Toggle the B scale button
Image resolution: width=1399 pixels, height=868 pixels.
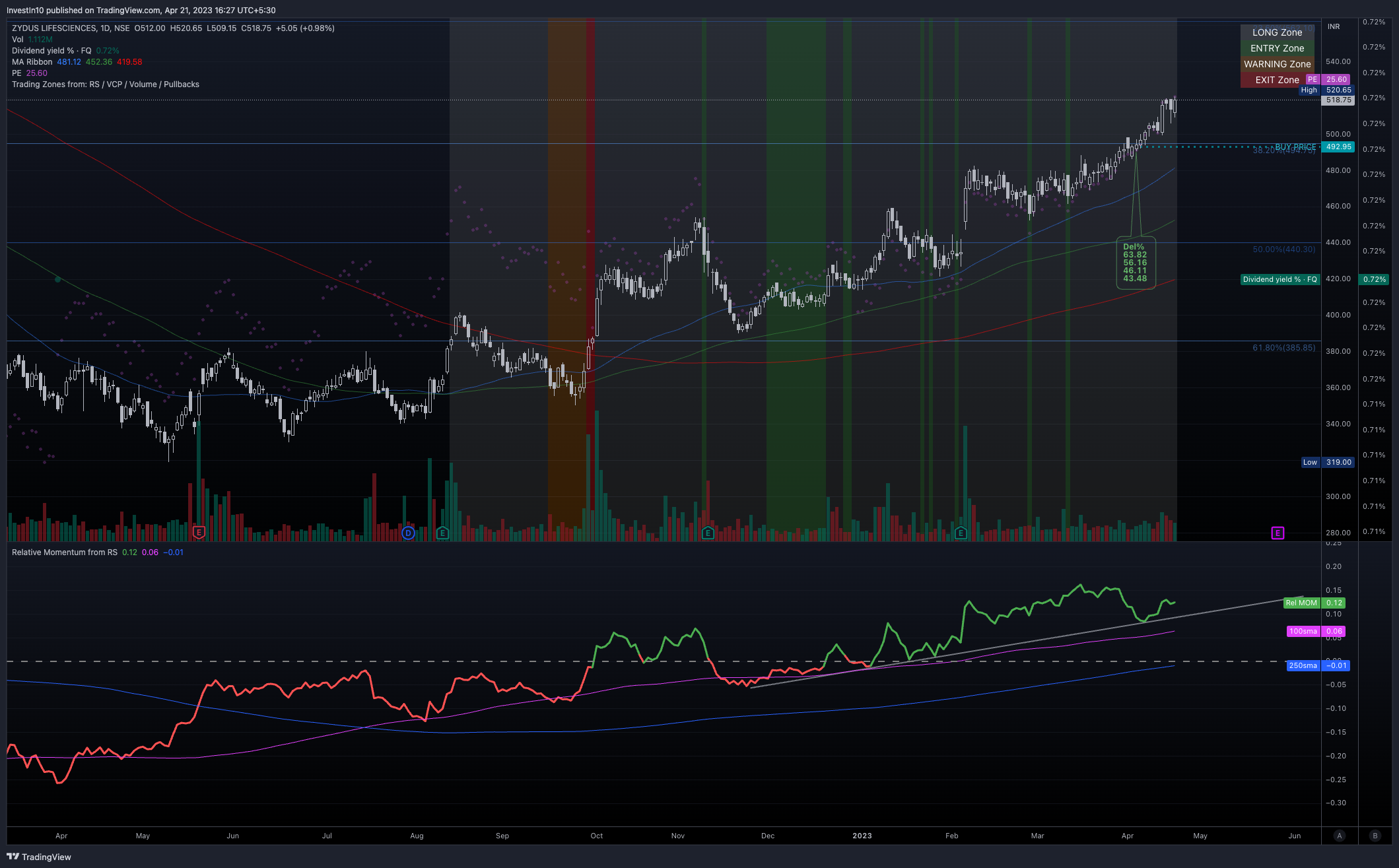click(x=1375, y=836)
